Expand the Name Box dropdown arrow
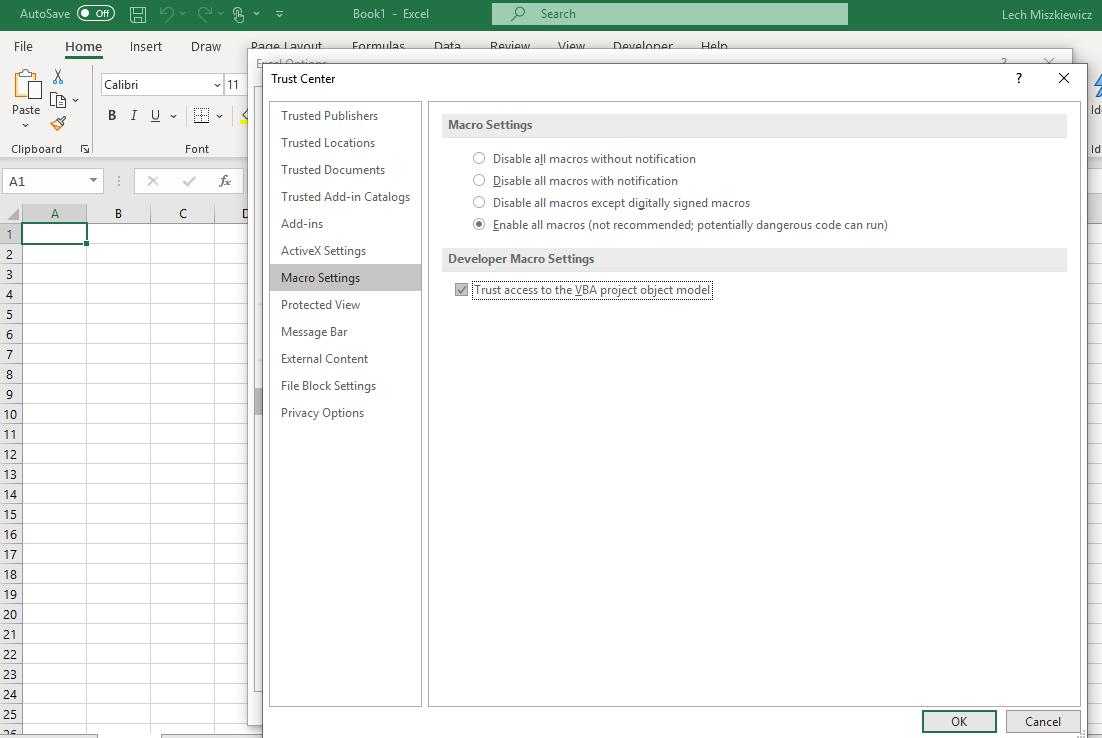Screen dimensions: 1102x738 tap(94, 181)
